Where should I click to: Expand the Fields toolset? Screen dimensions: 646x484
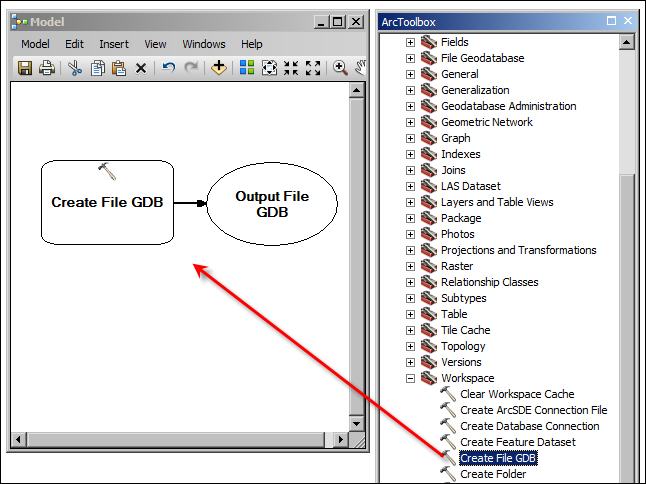coord(410,42)
